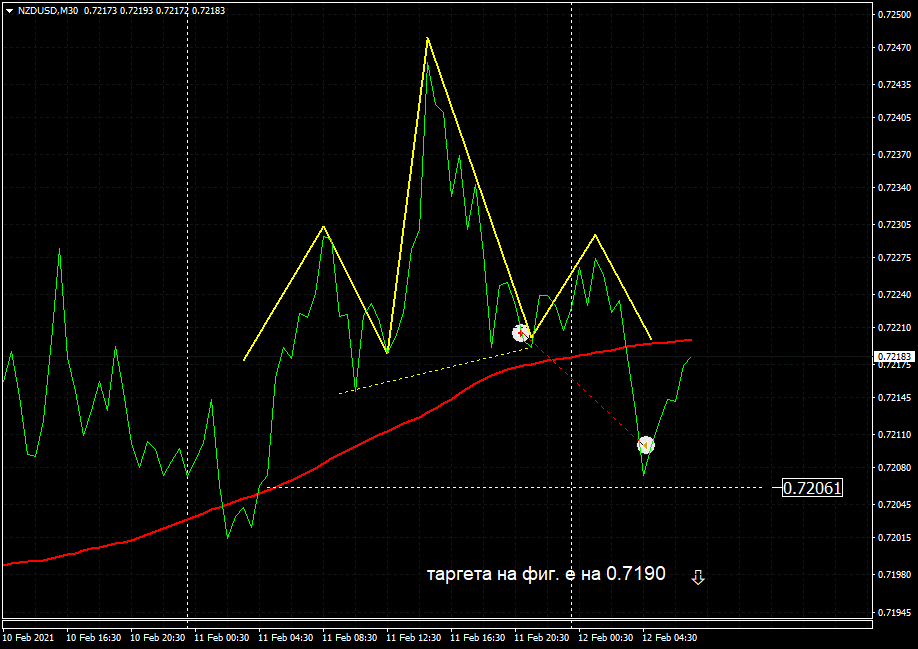This screenshot has width=918, height=649.
Task: Open the chart menu triangle beside NZDUSD,M30
Action: pos(9,11)
